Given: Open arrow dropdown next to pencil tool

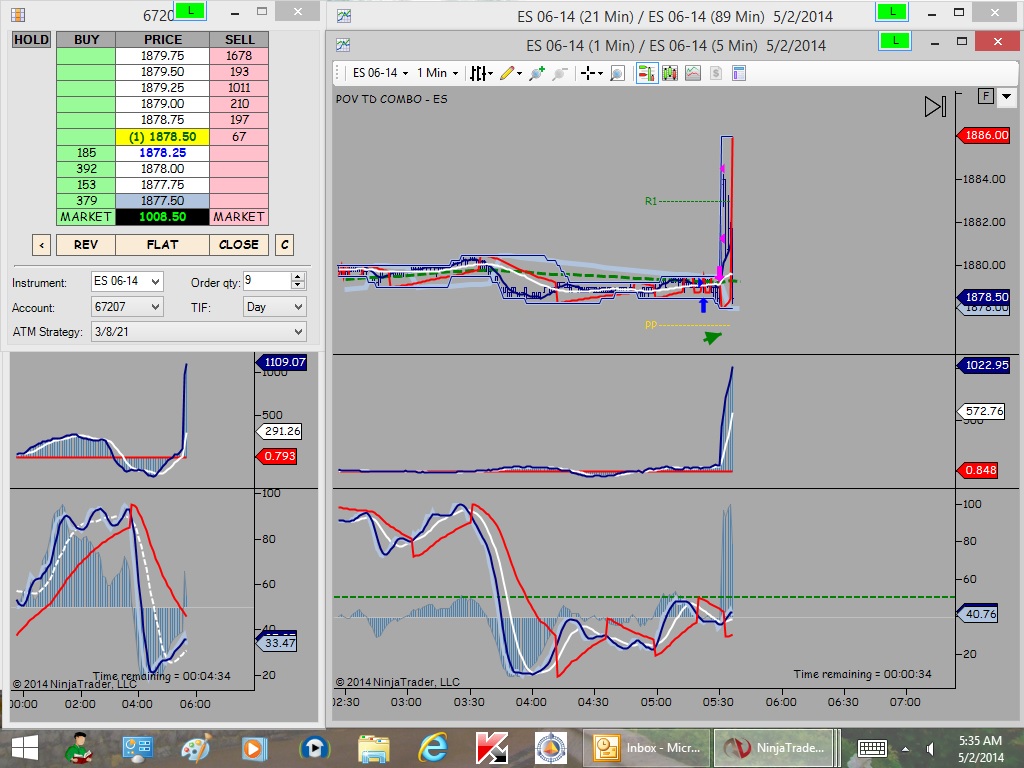Looking at the screenshot, I should coord(520,73).
